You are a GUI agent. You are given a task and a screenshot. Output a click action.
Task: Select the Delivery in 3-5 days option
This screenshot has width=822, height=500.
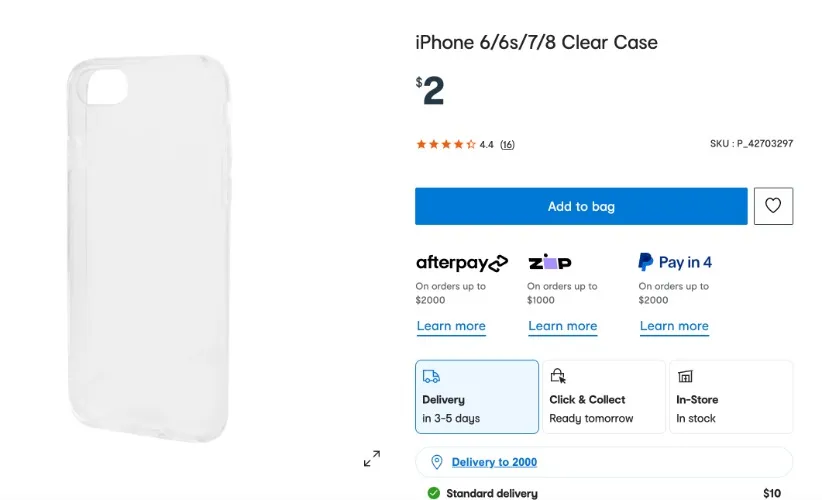[477, 397]
